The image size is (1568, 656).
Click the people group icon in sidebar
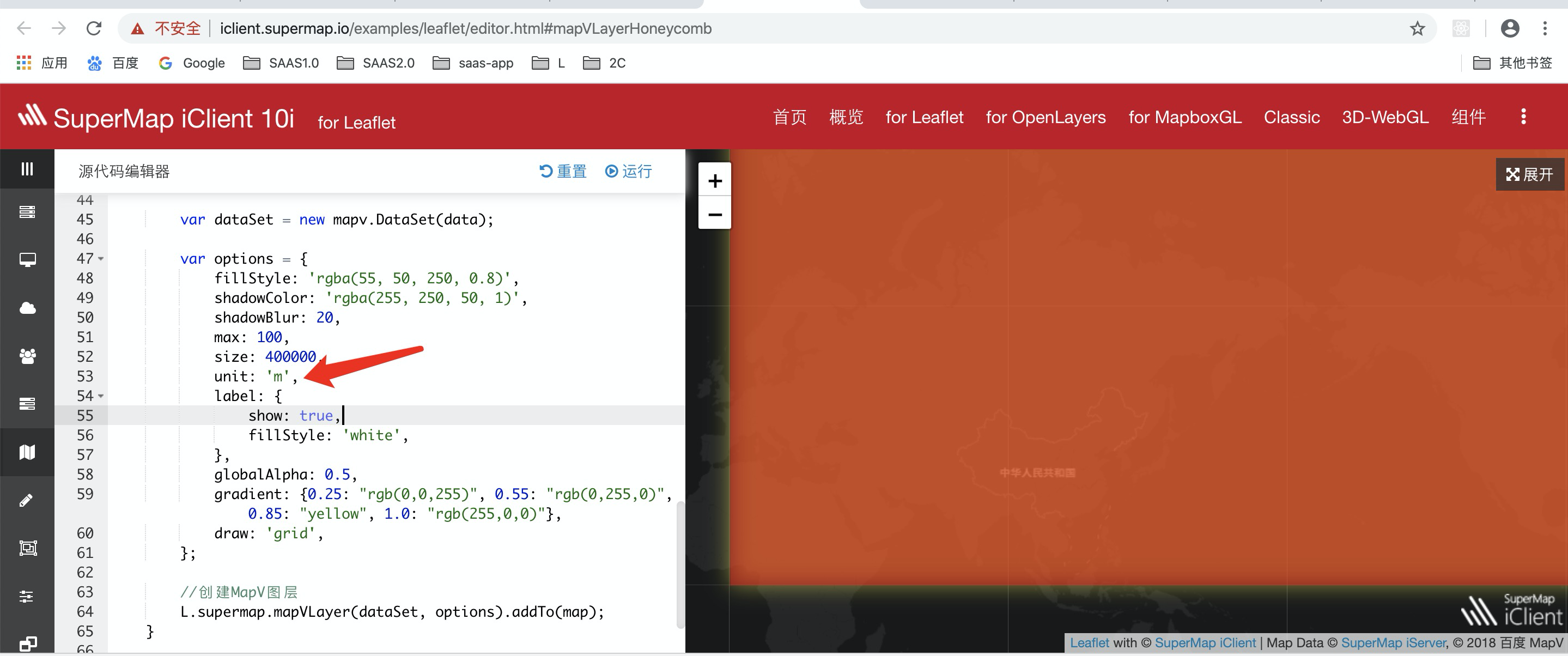pyautogui.click(x=27, y=356)
